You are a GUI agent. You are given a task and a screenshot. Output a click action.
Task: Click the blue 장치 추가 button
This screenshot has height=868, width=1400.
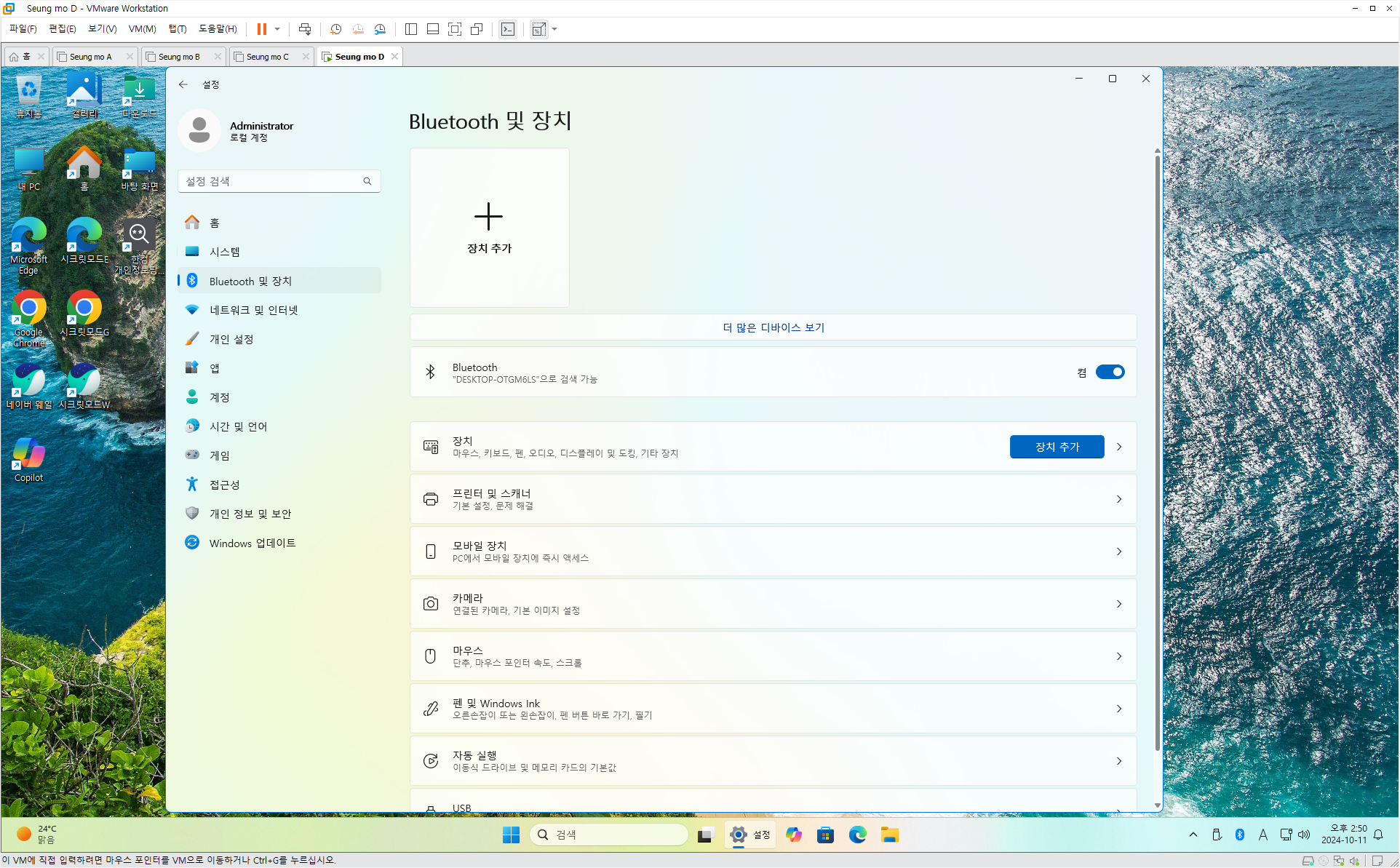[x=1057, y=447]
